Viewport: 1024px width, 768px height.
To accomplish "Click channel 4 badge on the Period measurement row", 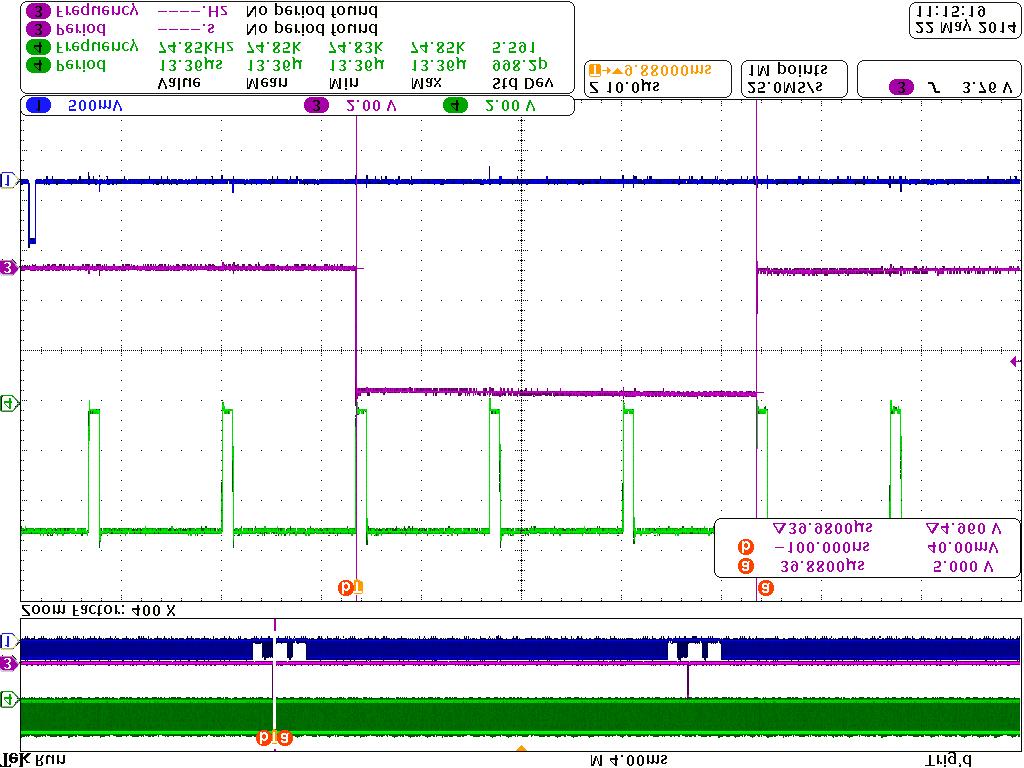I will 39,65.
